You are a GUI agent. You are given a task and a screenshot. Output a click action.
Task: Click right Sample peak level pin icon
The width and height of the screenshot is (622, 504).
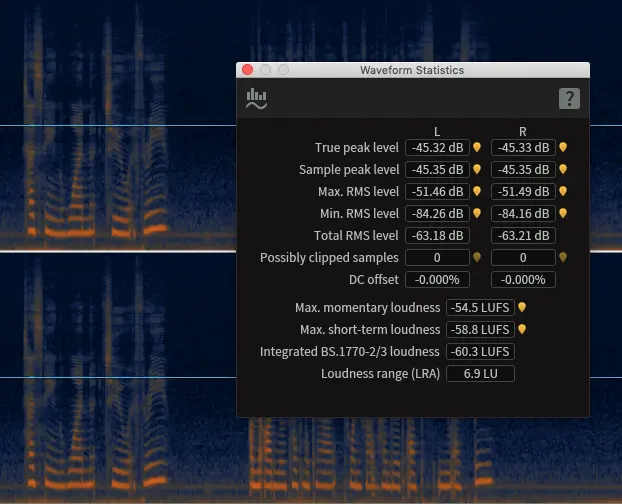tap(563, 169)
